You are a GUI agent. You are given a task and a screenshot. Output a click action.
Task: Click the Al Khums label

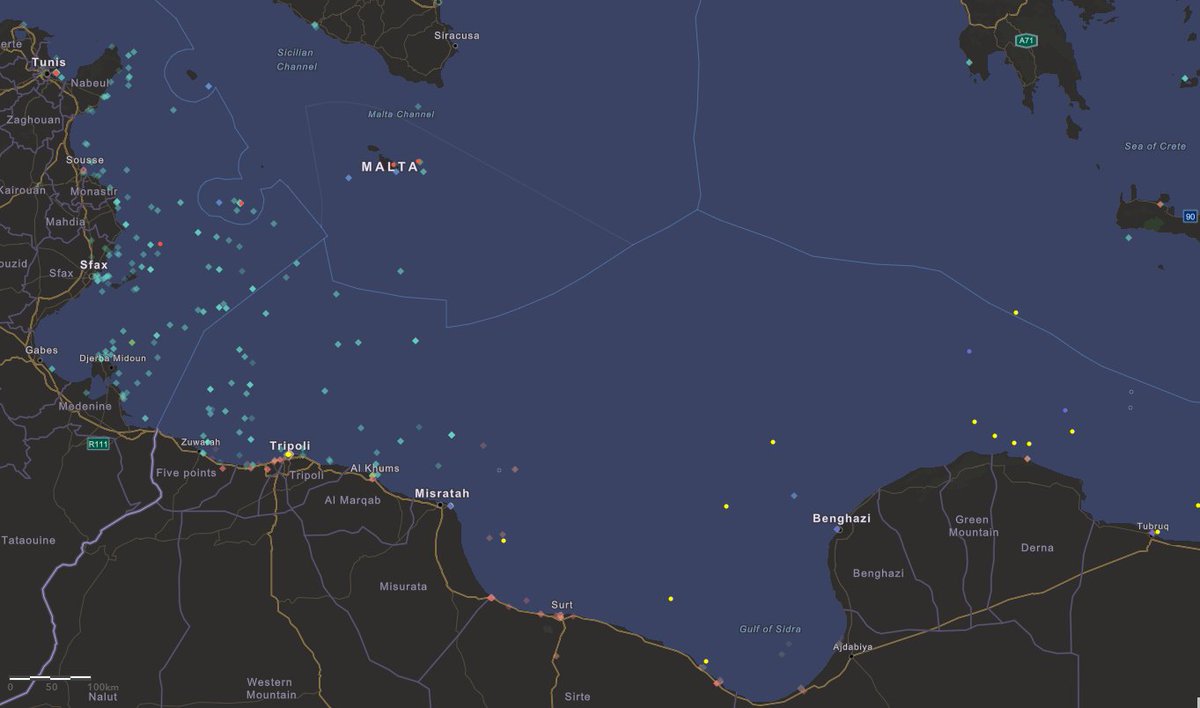[374, 468]
